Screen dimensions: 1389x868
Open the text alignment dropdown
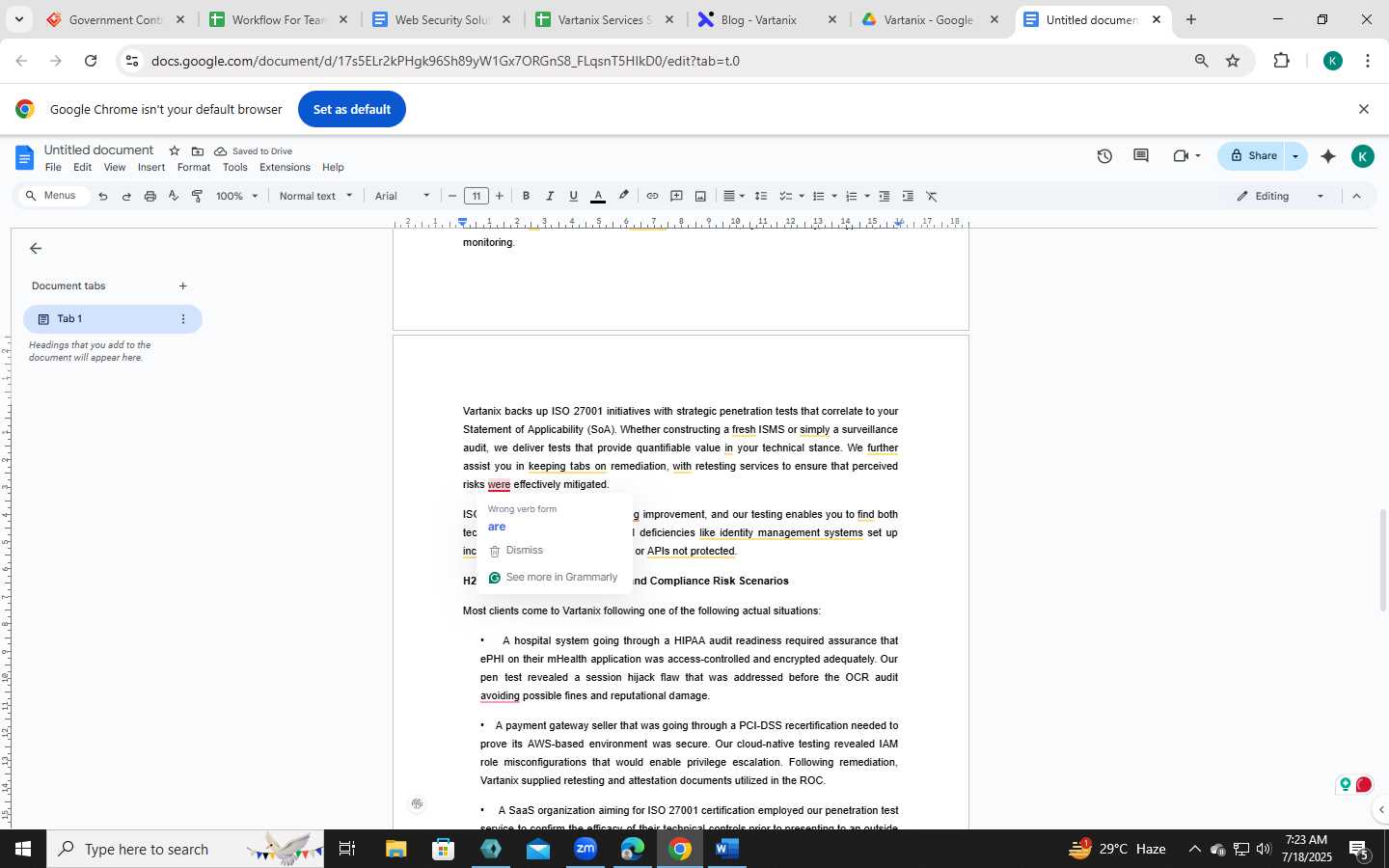click(734, 196)
